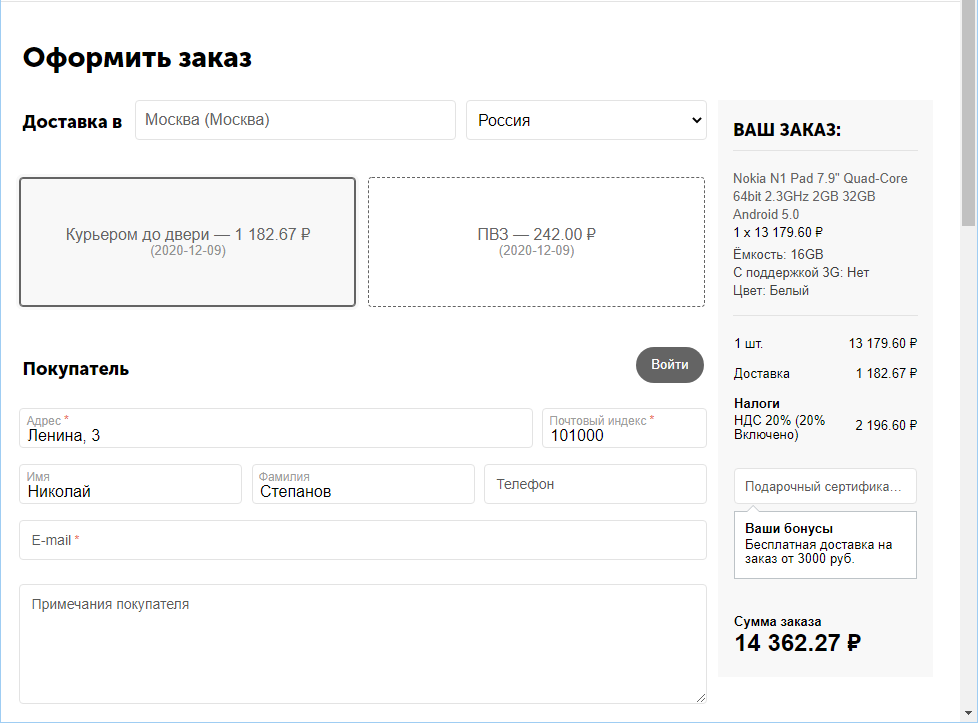978x723 pixels.
Task: Click the Войти login button
Action: 670,364
